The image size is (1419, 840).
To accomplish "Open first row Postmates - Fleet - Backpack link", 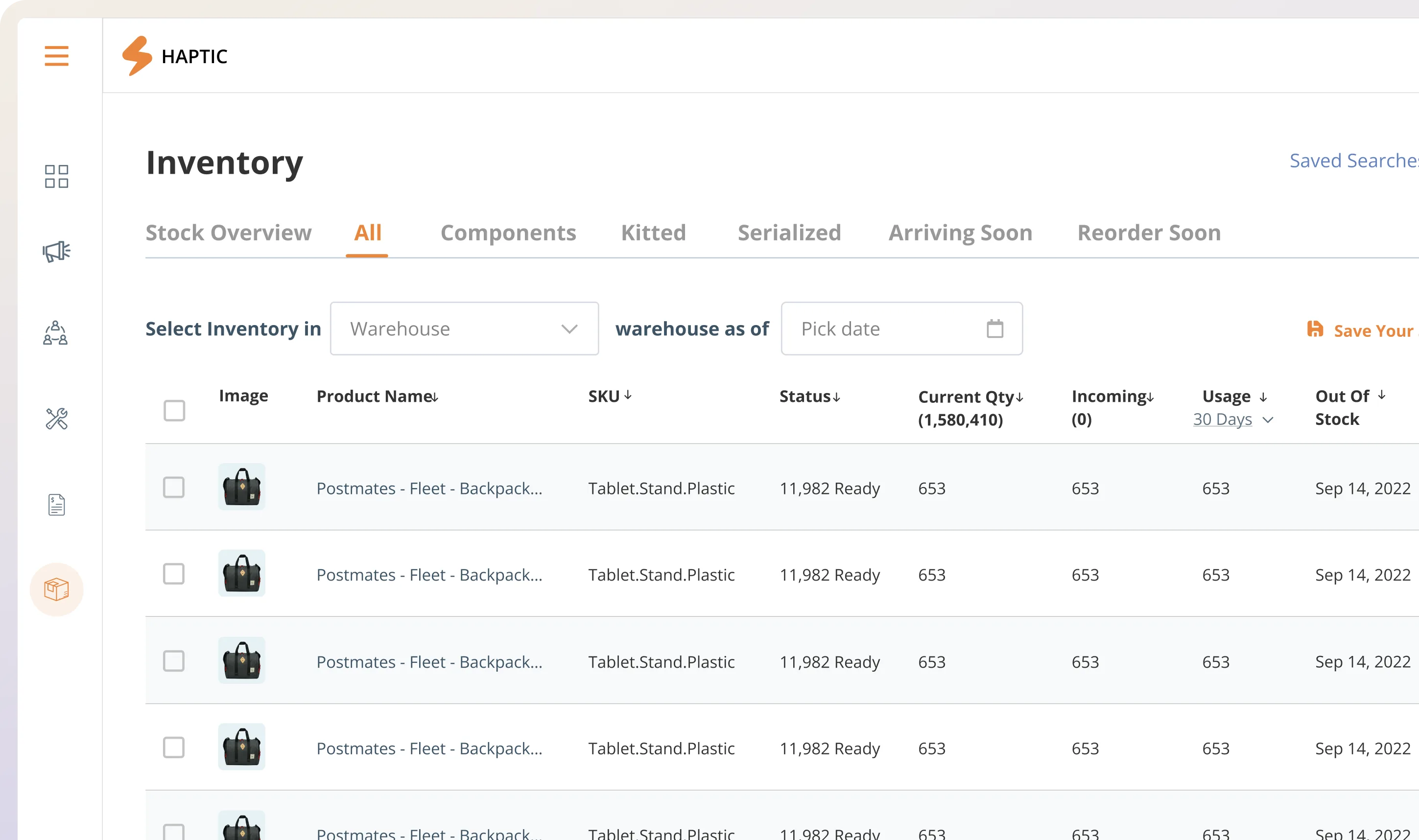I will [429, 489].
